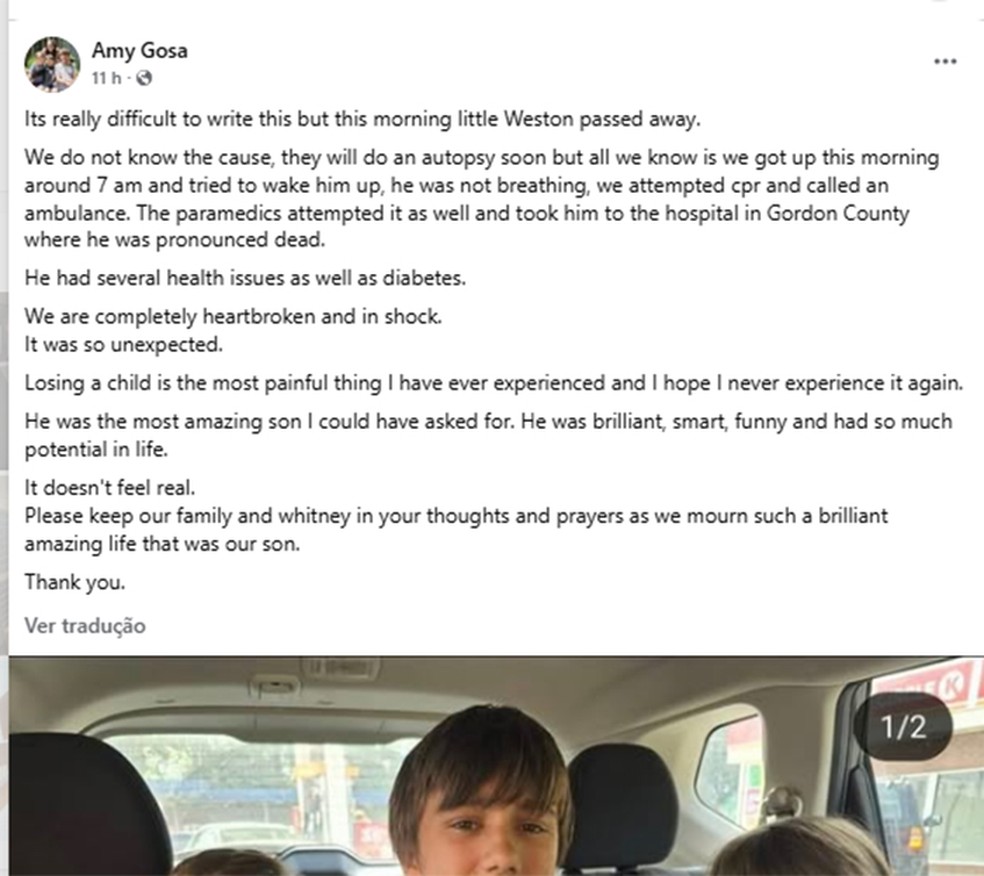Screen dimensions: 984x876
Task: Click the "11 h" post timestamp
Action: point(106,78)
